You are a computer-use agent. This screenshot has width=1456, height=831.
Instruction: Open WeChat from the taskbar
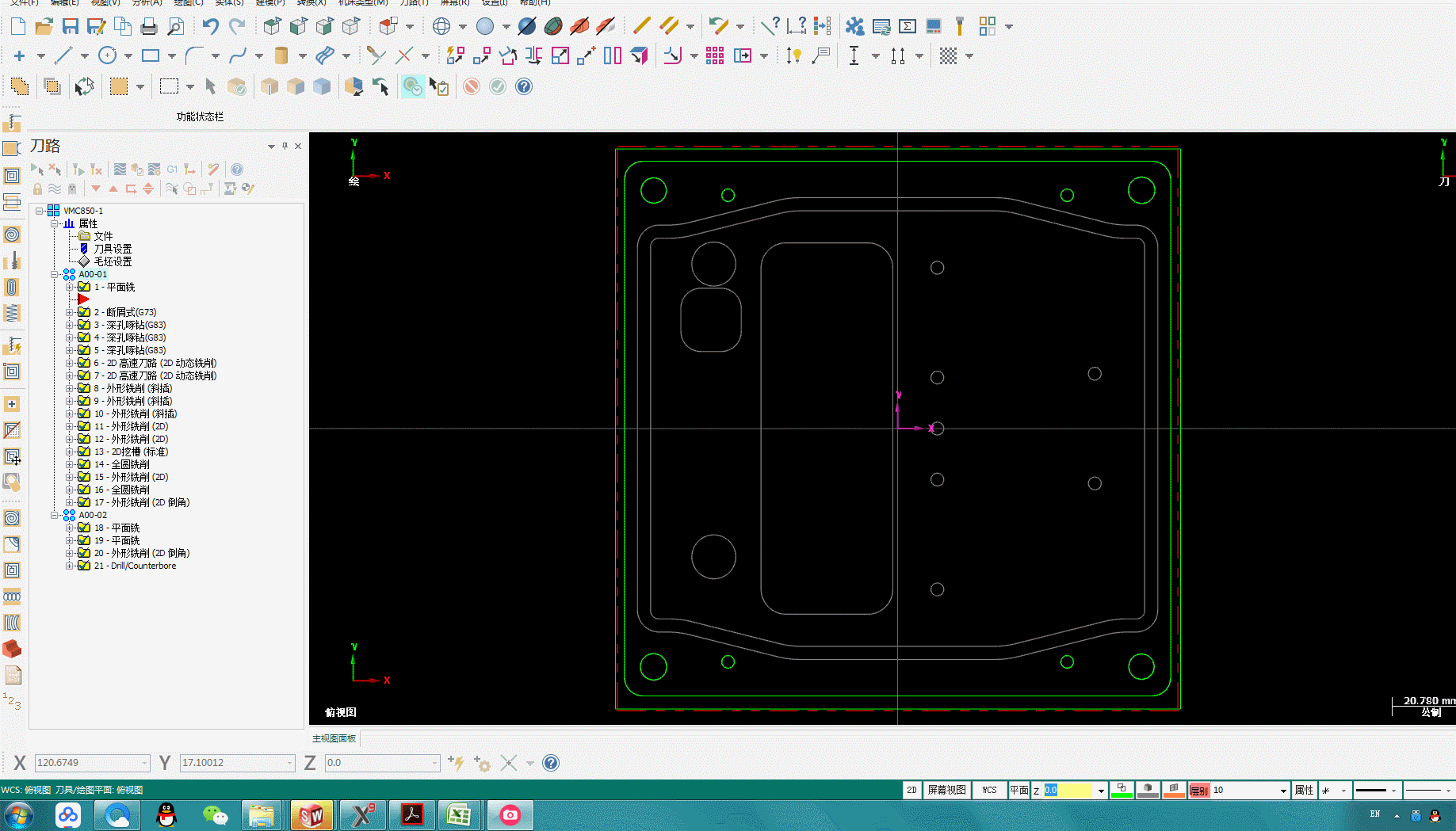tap(215, 815)
